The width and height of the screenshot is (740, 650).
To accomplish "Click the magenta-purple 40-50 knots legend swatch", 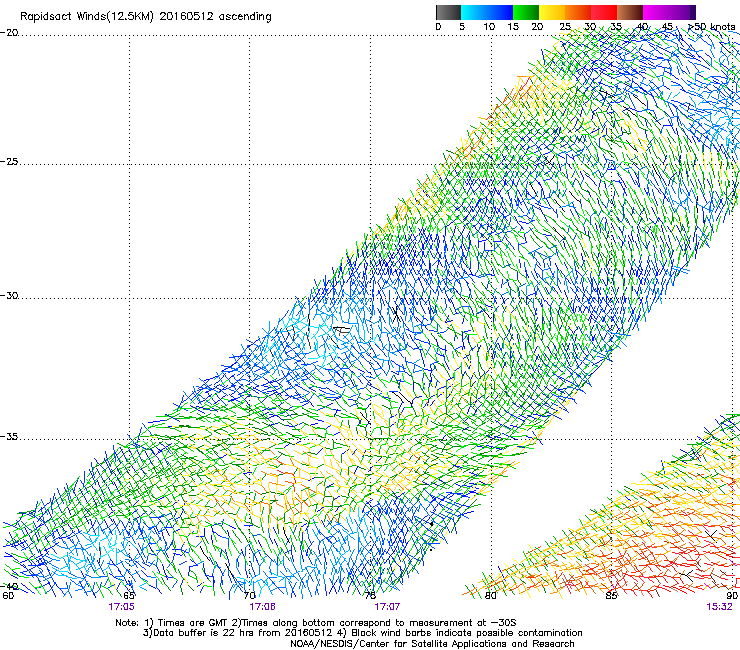I will point(670,12).
